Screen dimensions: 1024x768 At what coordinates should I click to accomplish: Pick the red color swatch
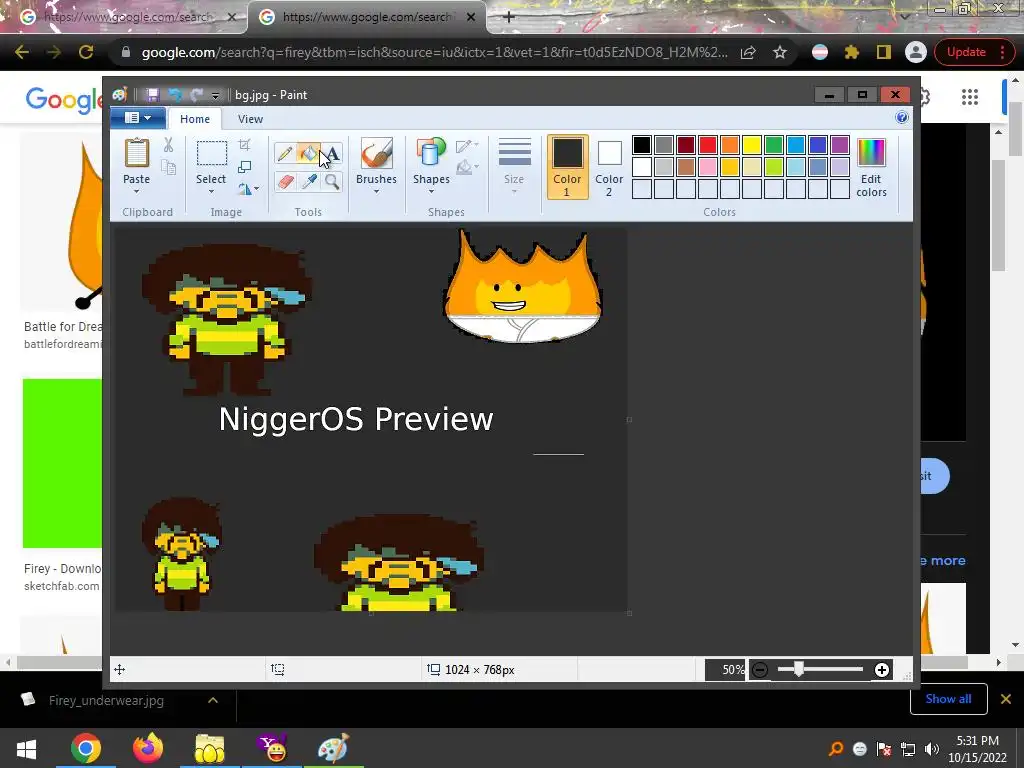[x=708, y=144]
